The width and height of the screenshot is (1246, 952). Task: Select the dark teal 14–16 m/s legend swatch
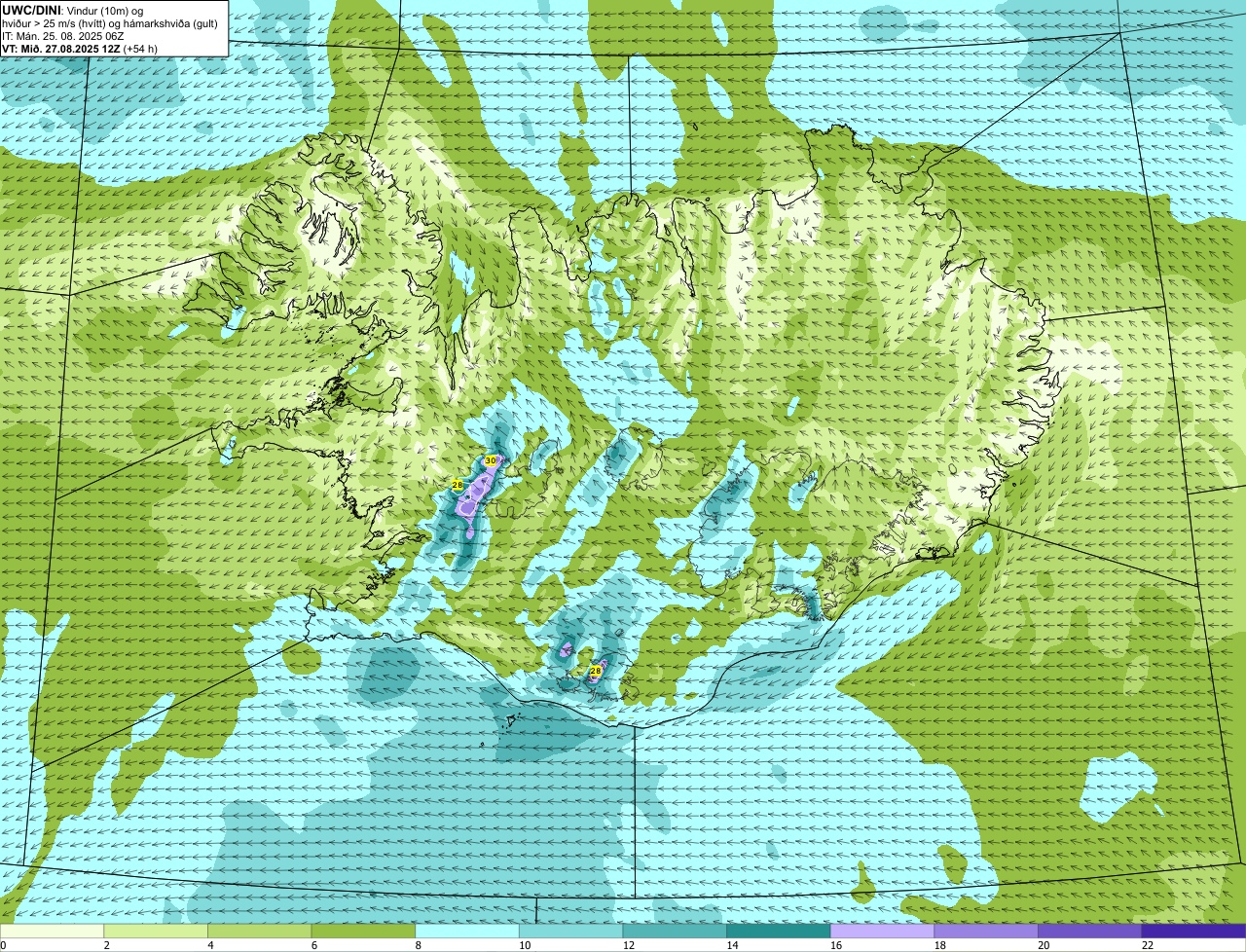pyautogui.click(x=779, y=931)
